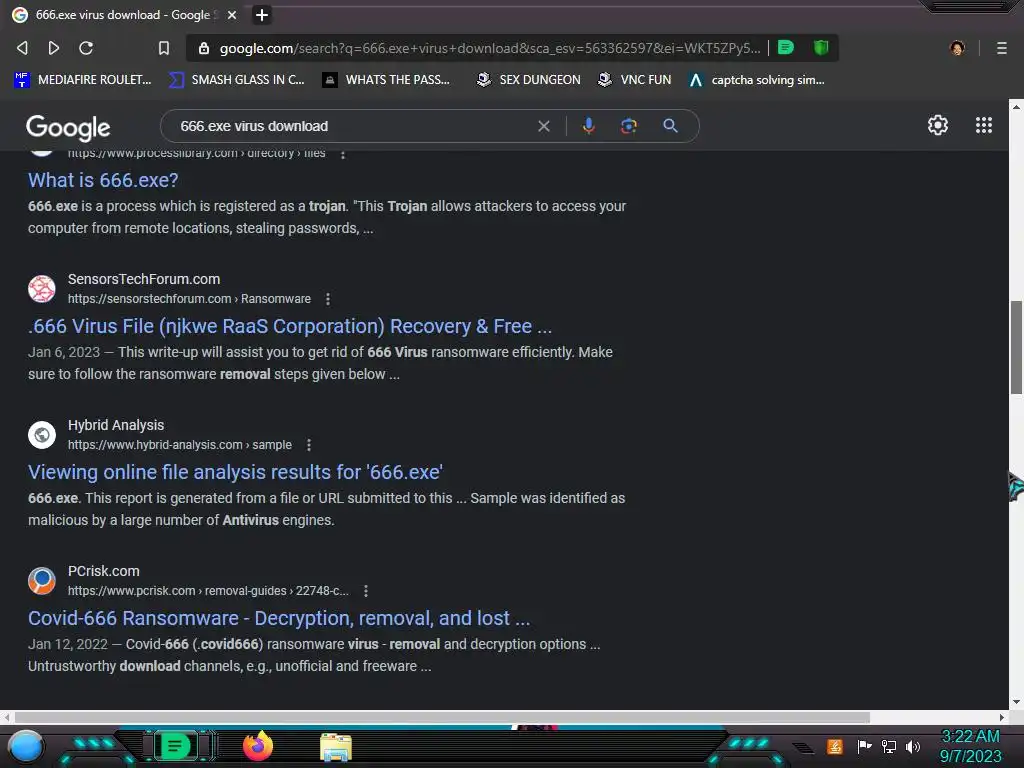The image size is (1024, 768).
Task: Click the Hybrid Analysis site favicon
Action: coord(42,434)
